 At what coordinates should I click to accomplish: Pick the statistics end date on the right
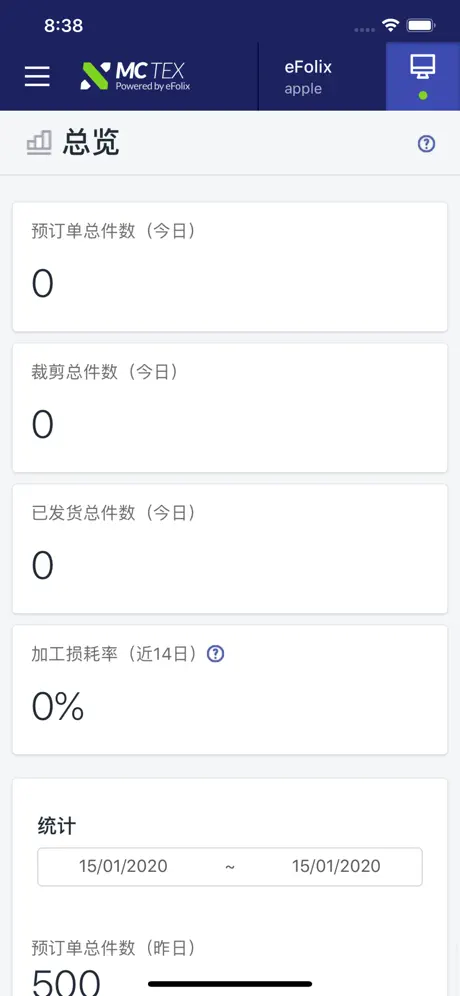point(336,866)
